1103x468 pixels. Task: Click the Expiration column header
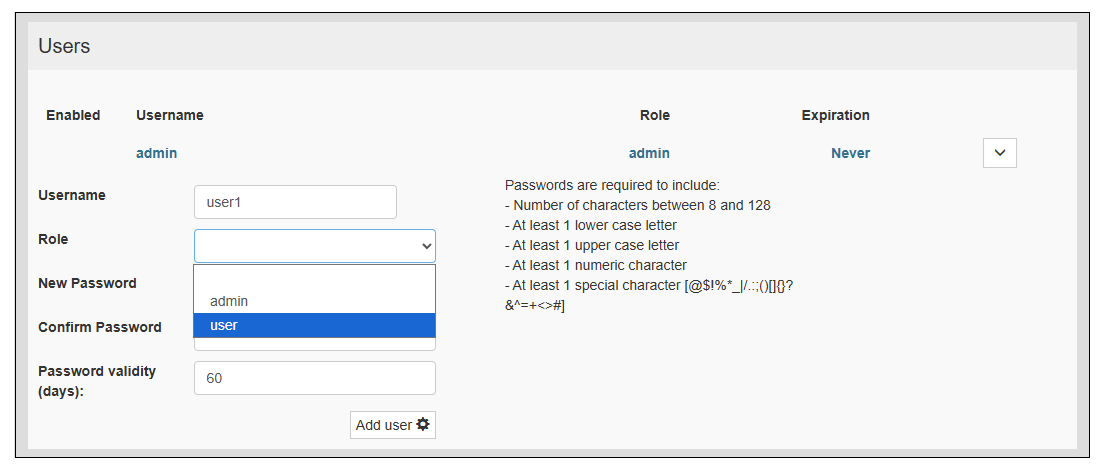835,115
